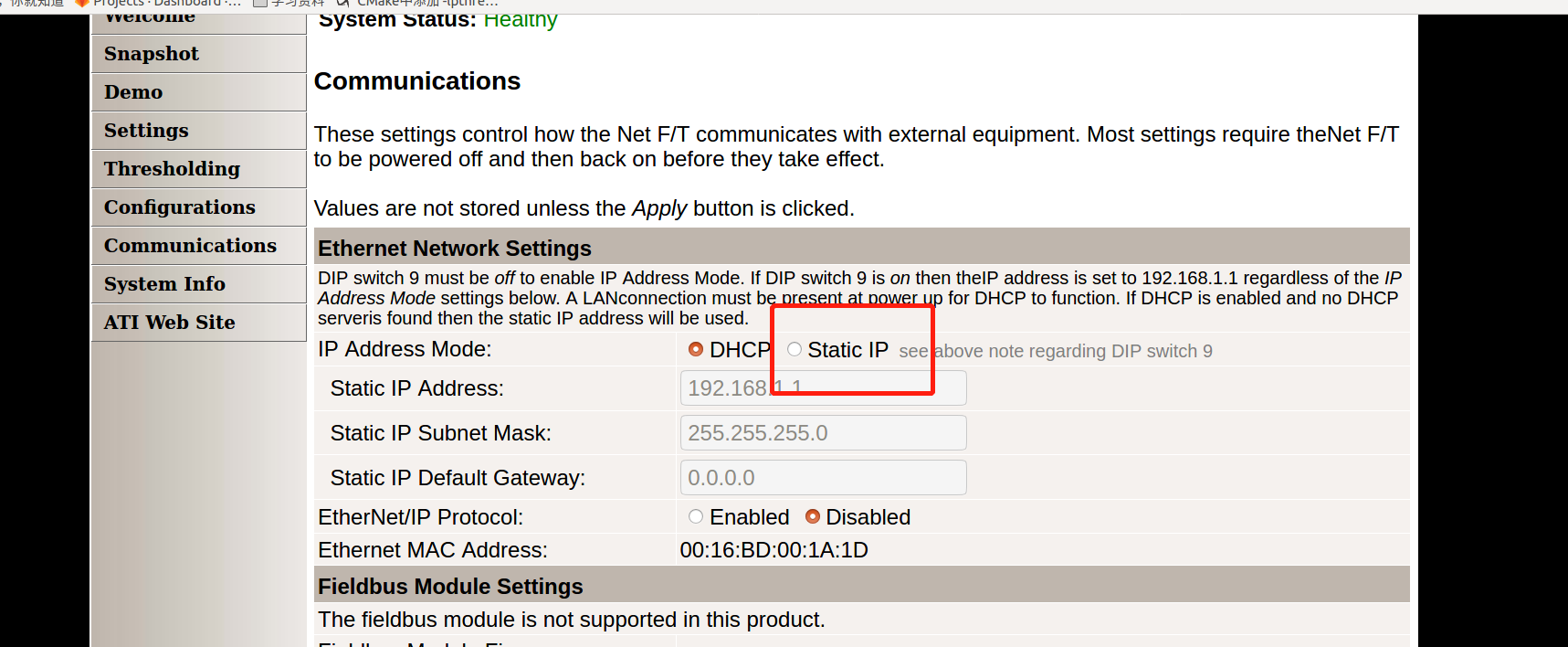This screenshot has height=647, width=1568.
Task: Click the Ethernet MAC Address value
Action: pos(773,550)
